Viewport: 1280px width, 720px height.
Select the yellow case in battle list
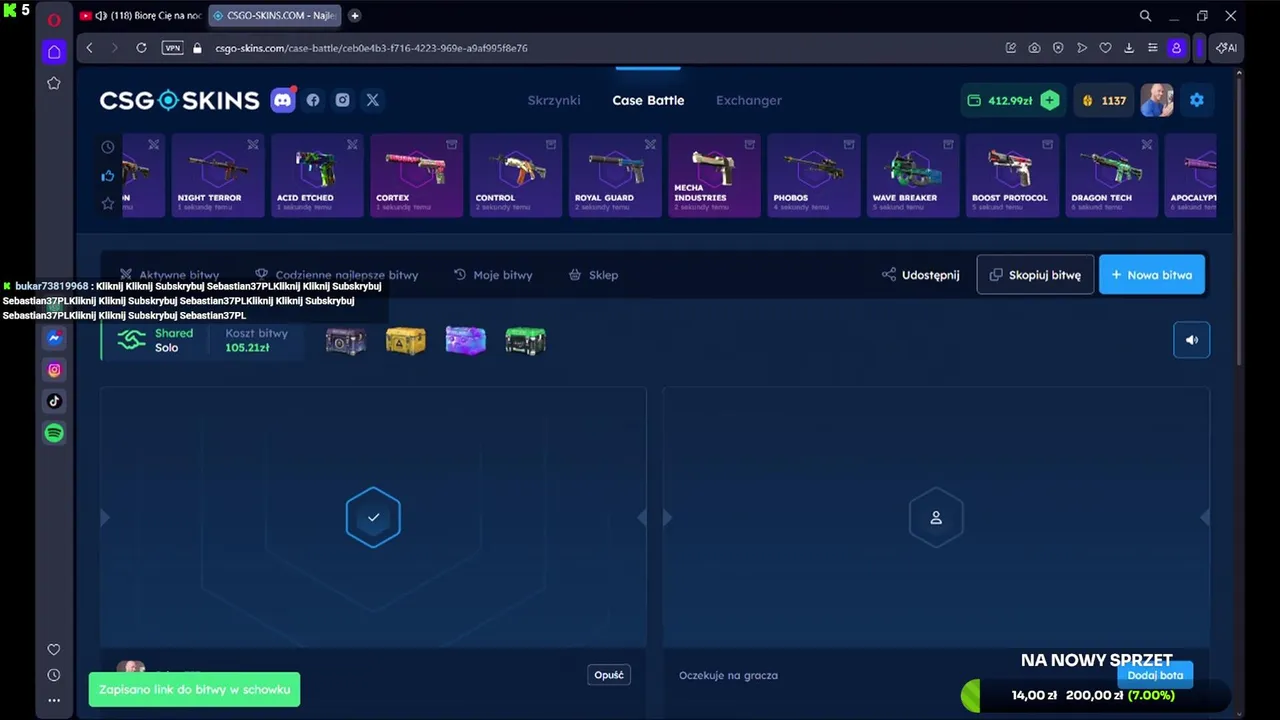405,341
